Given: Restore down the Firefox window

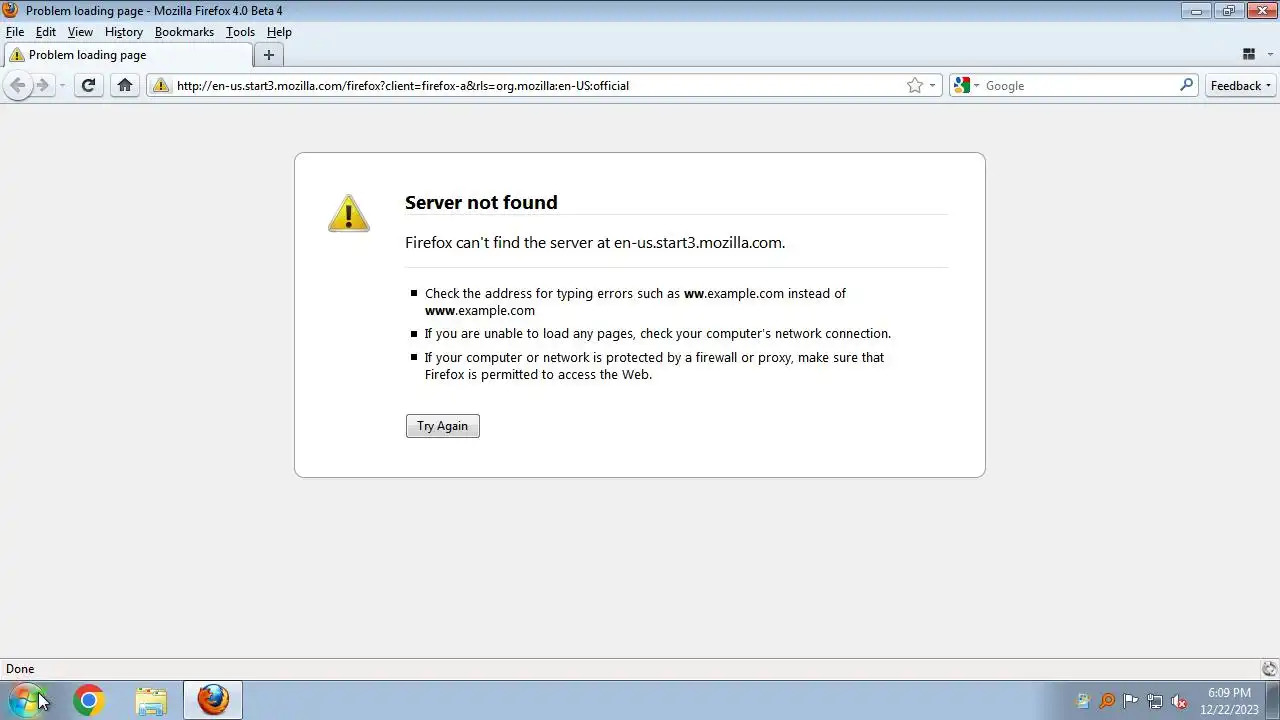Looking at the screenshot, I should click(x=1228, y=11).
